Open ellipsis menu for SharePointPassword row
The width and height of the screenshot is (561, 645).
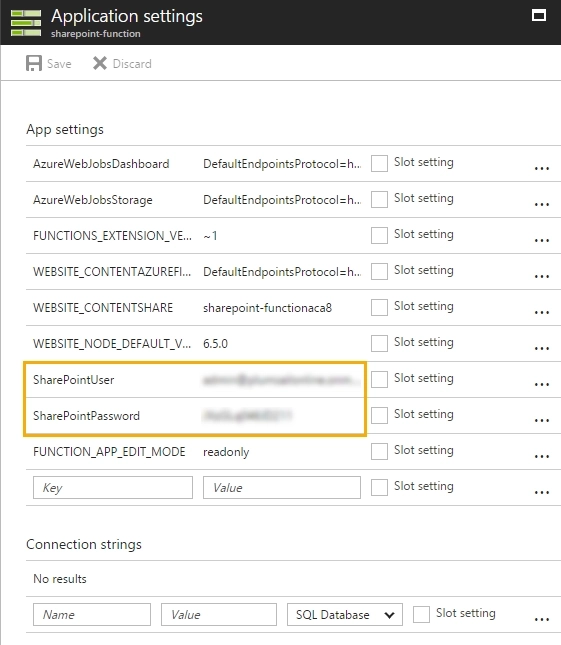point(542,420)
